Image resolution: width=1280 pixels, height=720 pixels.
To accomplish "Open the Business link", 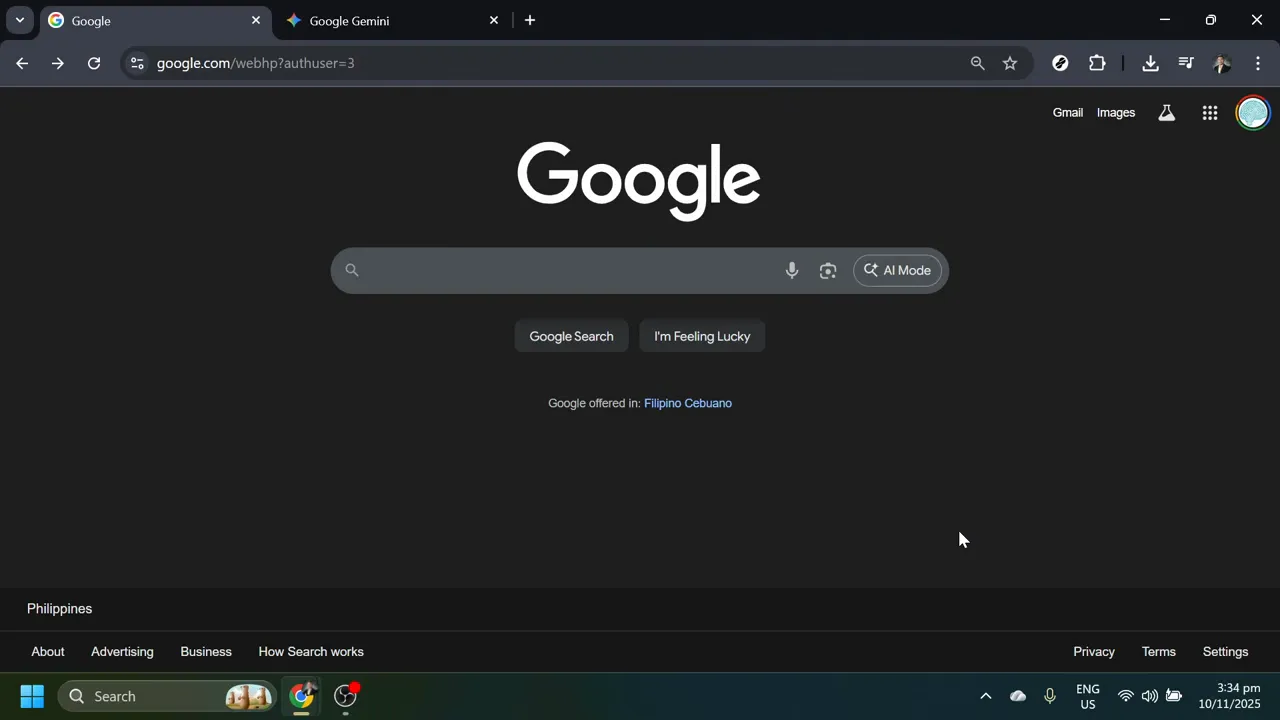I will 206,651.
